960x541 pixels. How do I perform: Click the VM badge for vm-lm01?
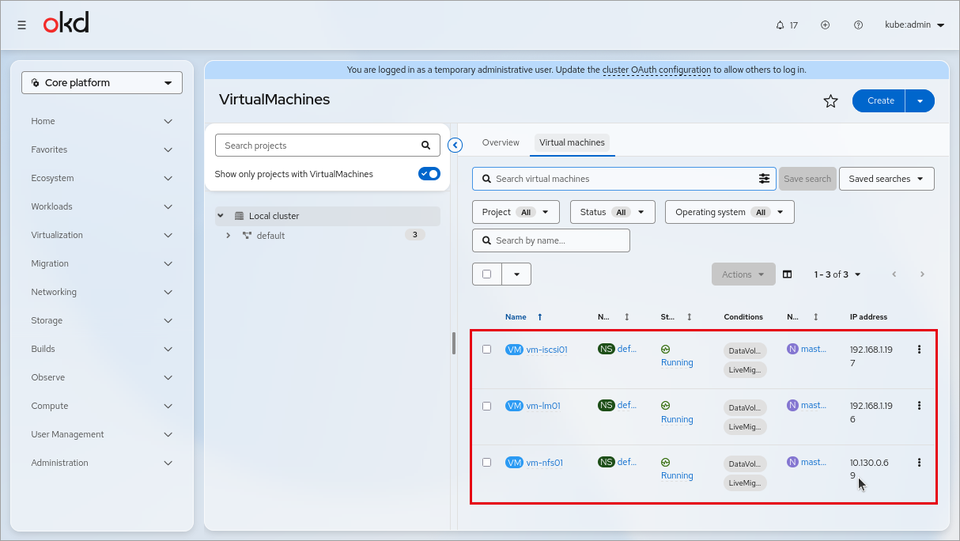point(514,406)
